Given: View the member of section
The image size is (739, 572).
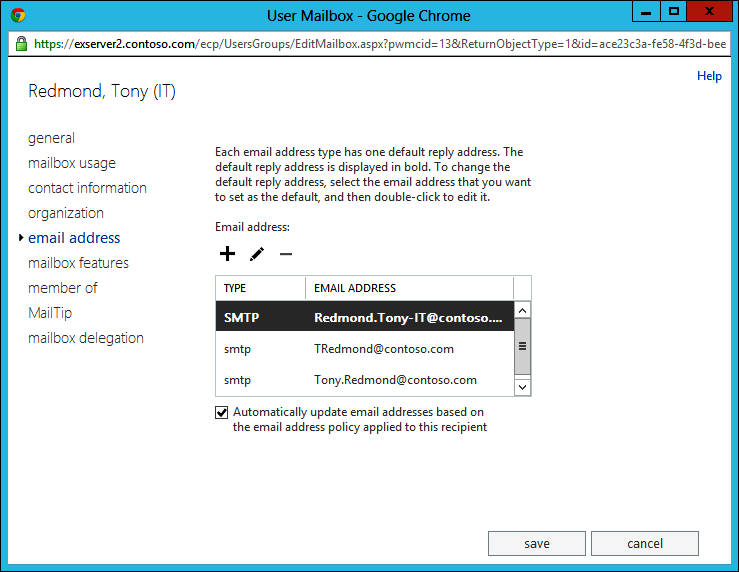Looking at the screenshot, I should (63, 288).
